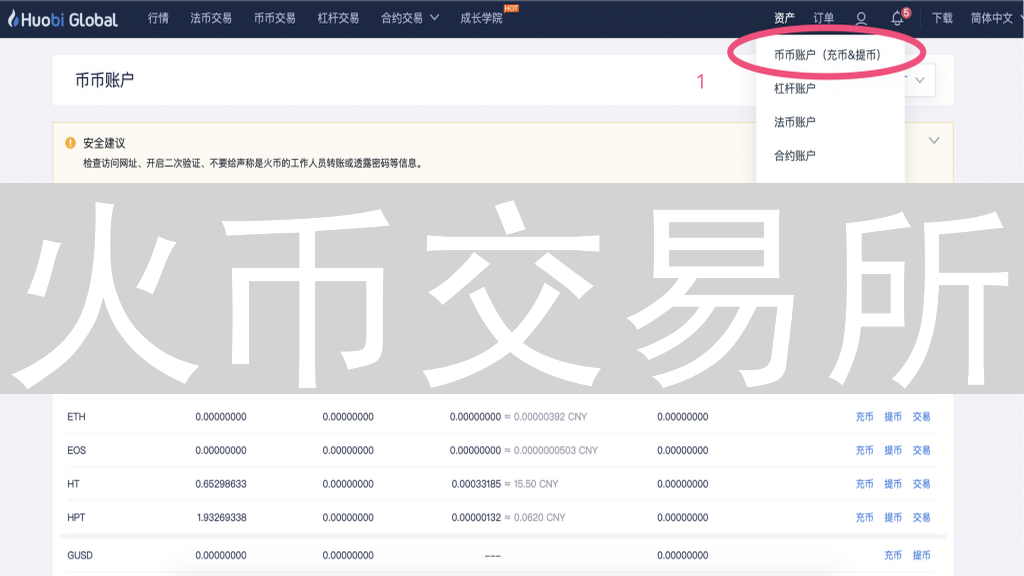
Task: Select the EOS coin name
Action: pos(76,451)
